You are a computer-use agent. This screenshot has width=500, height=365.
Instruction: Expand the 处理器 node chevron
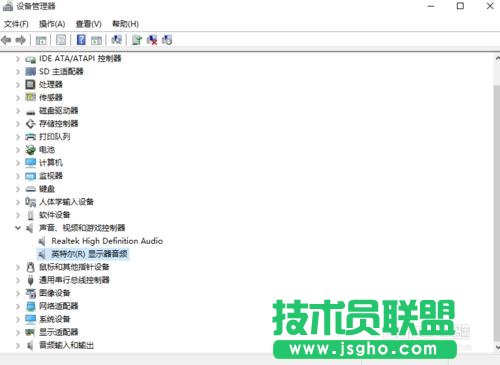point(18,85)
